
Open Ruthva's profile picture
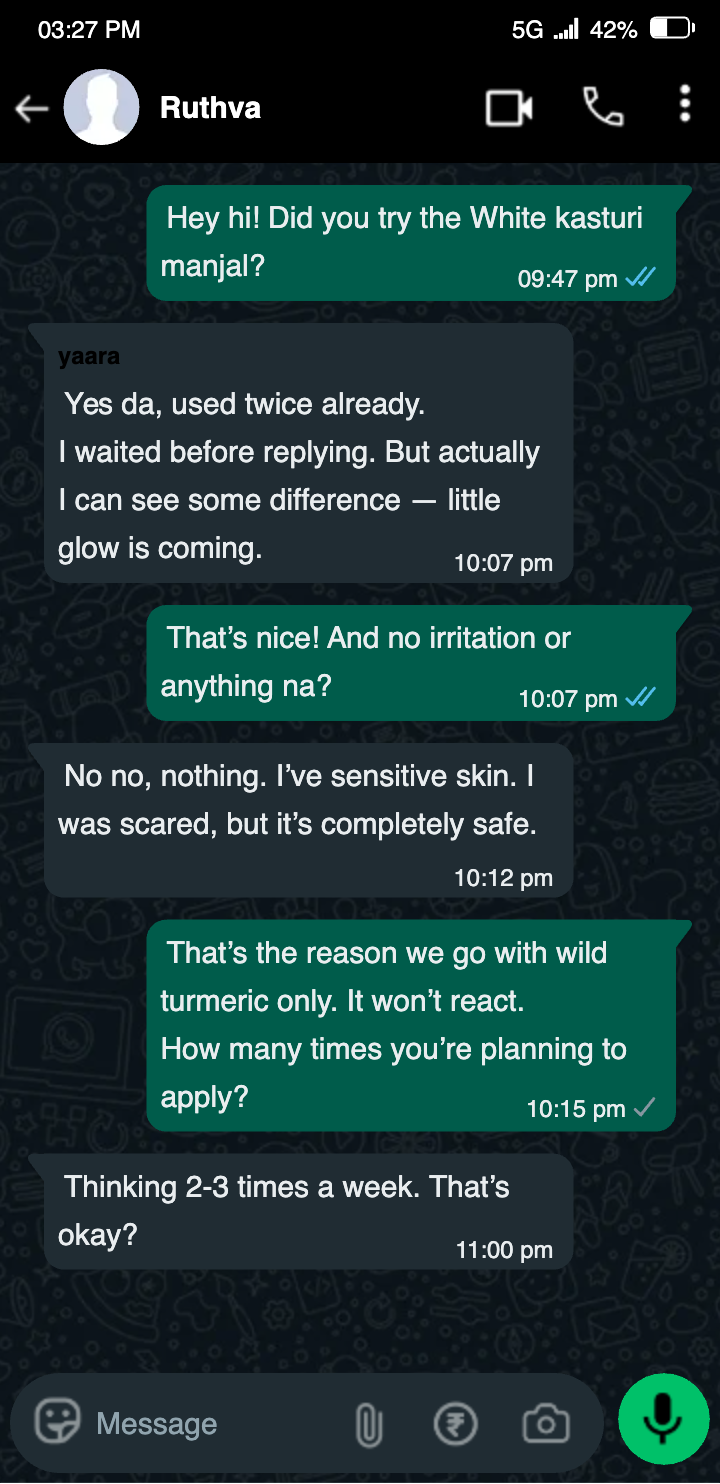pyautogui.click(x=101, y=107)
